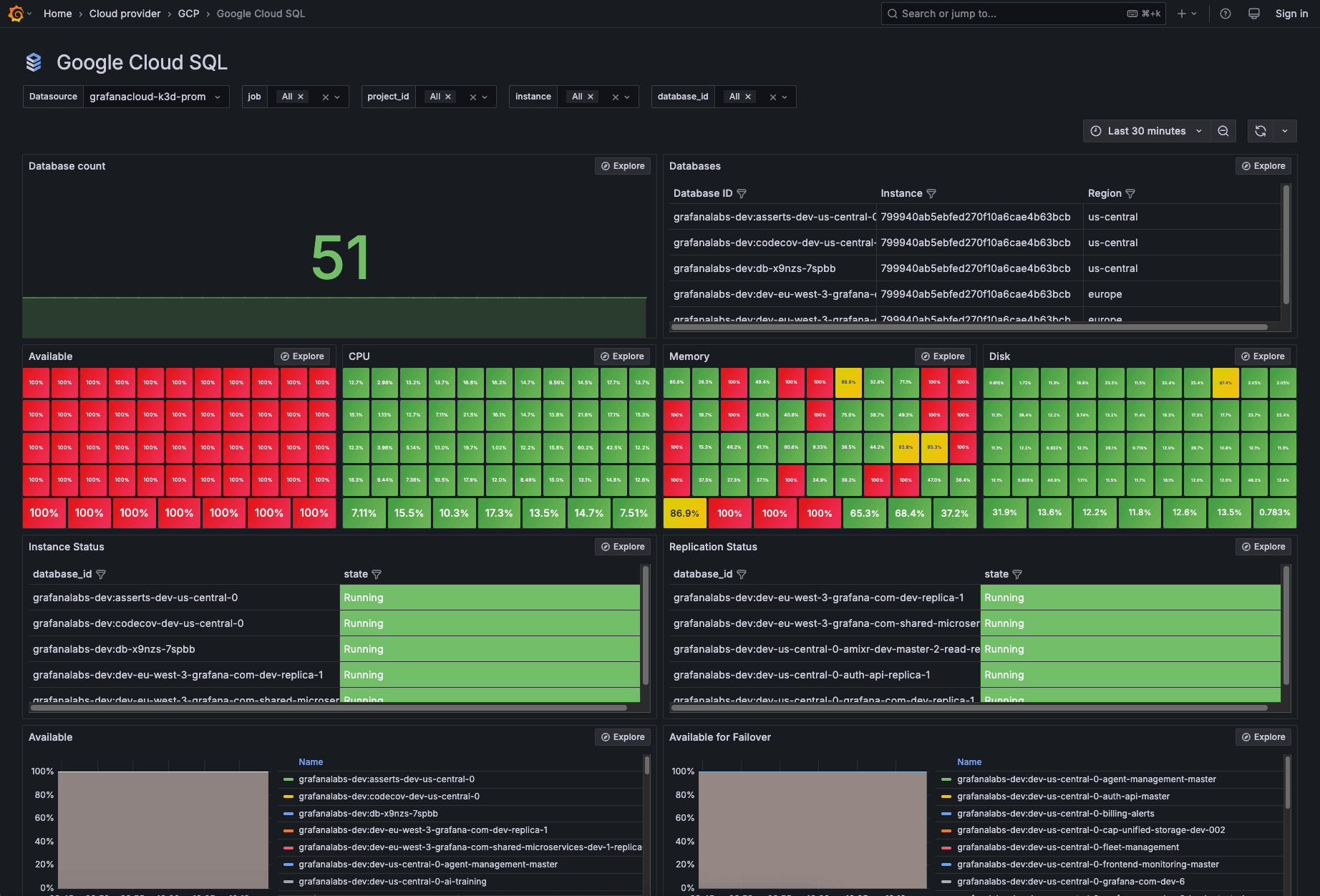Open the create (+) icon in top bar
Viewport: 1320px width, 896px height.
coord(1182,14)
